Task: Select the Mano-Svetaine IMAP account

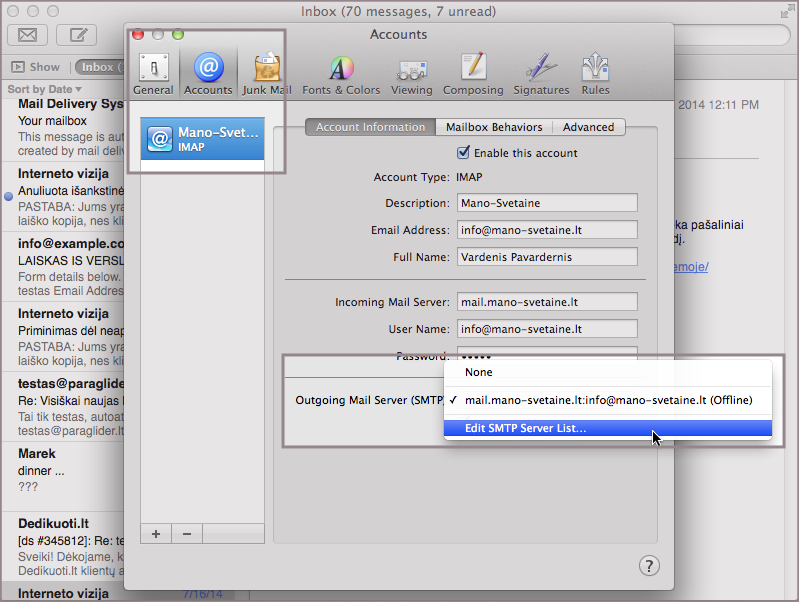Action: 203,139
